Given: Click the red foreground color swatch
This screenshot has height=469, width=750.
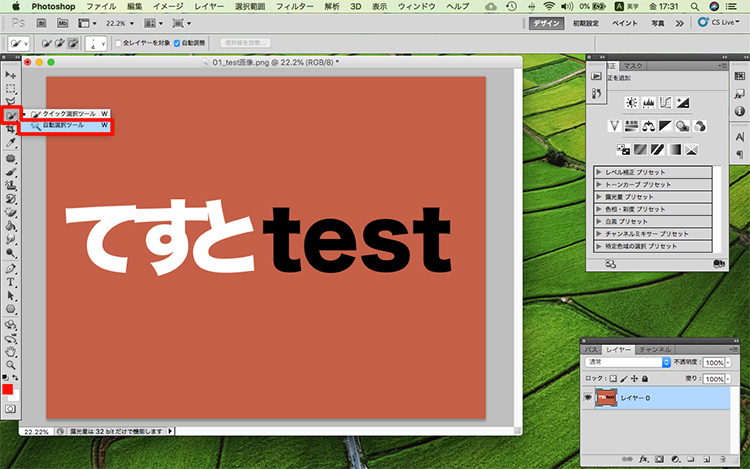Looking at the screenshot, I should click(x=7, y=389).
